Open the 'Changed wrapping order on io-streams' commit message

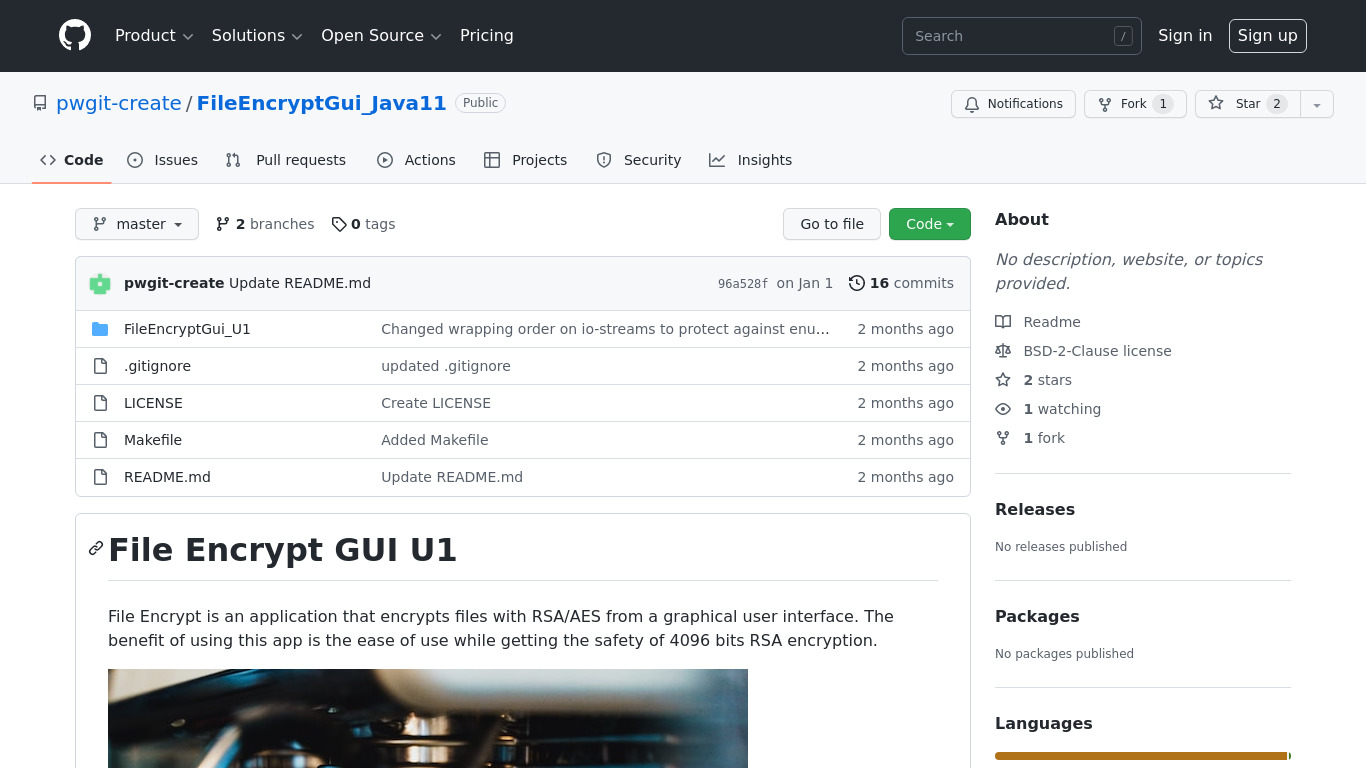pyautogui.click(x=605, y=329)
